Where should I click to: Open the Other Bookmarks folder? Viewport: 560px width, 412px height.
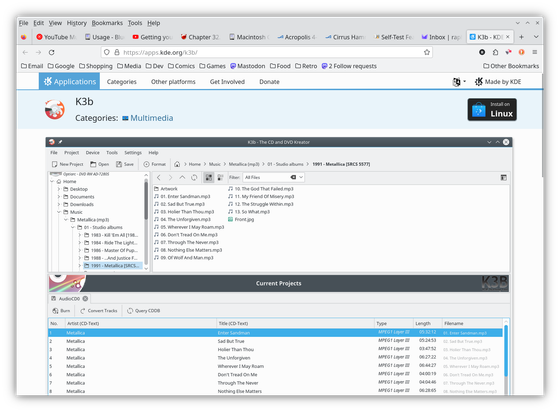(x=511, y=66)
